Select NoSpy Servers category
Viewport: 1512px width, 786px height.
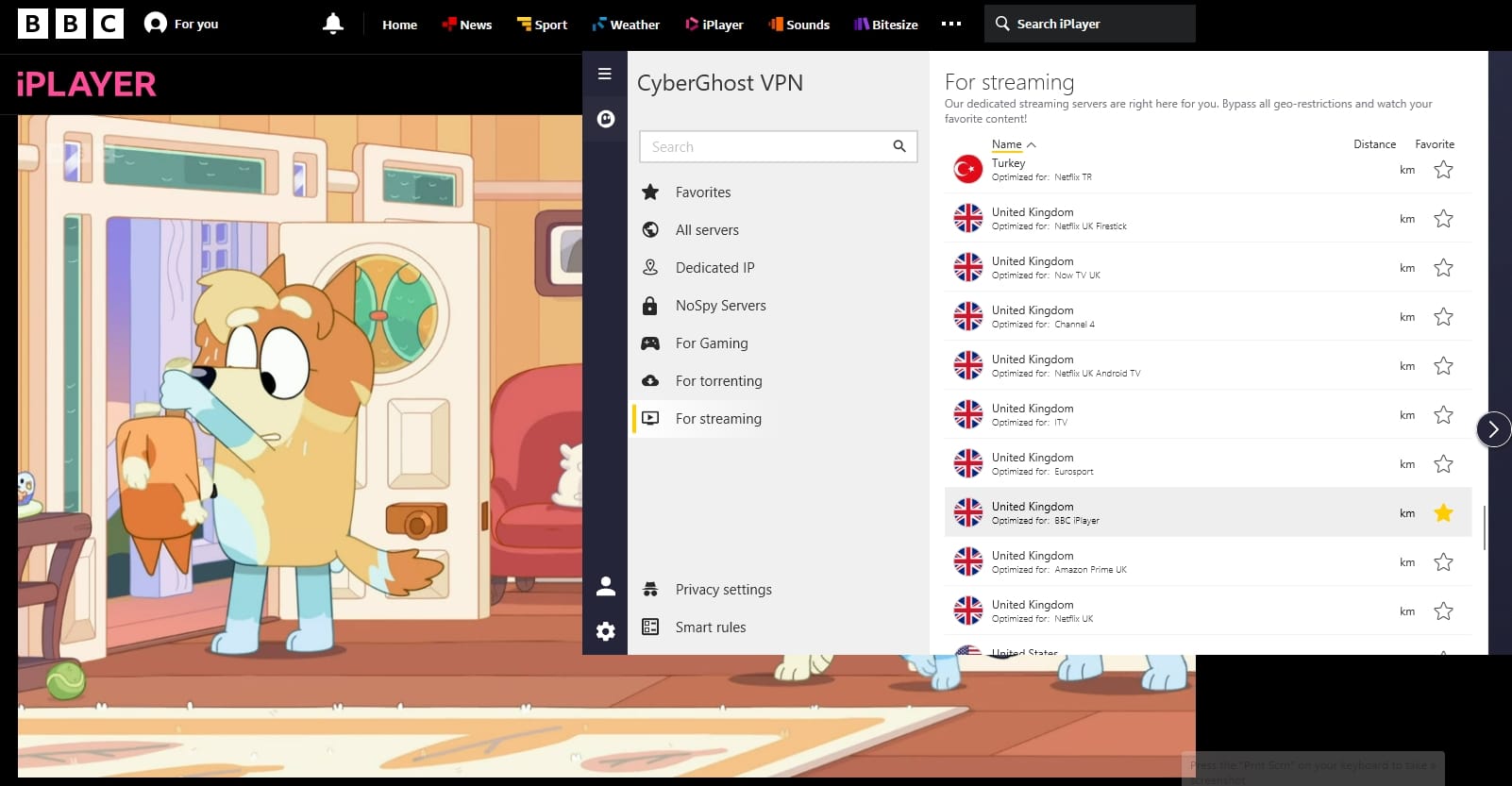tap(721, 306)
